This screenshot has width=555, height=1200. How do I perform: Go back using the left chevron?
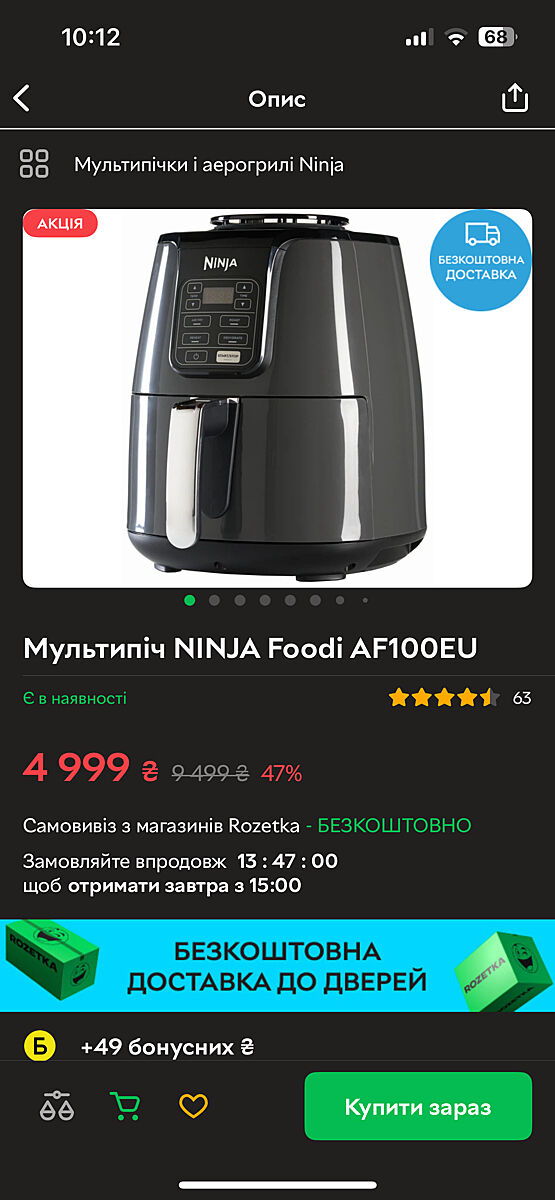click(x=22, y=98)
